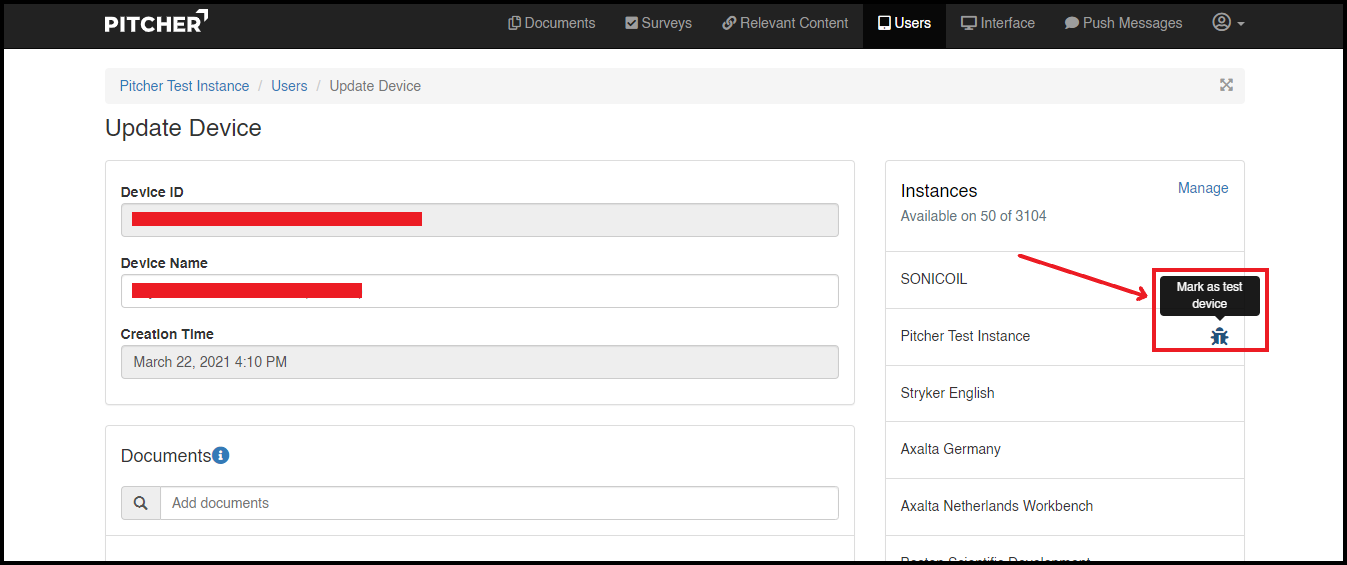This screenshot has width=1347, height=565.
Task: Click the search magnifier icon beside Add documents
Action: click(141, 503)
